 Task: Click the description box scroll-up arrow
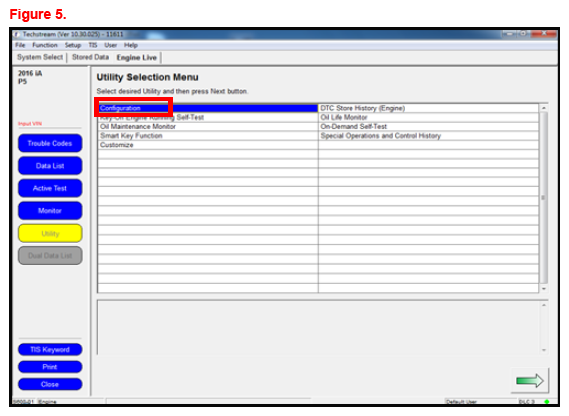(x=544, y=305)
